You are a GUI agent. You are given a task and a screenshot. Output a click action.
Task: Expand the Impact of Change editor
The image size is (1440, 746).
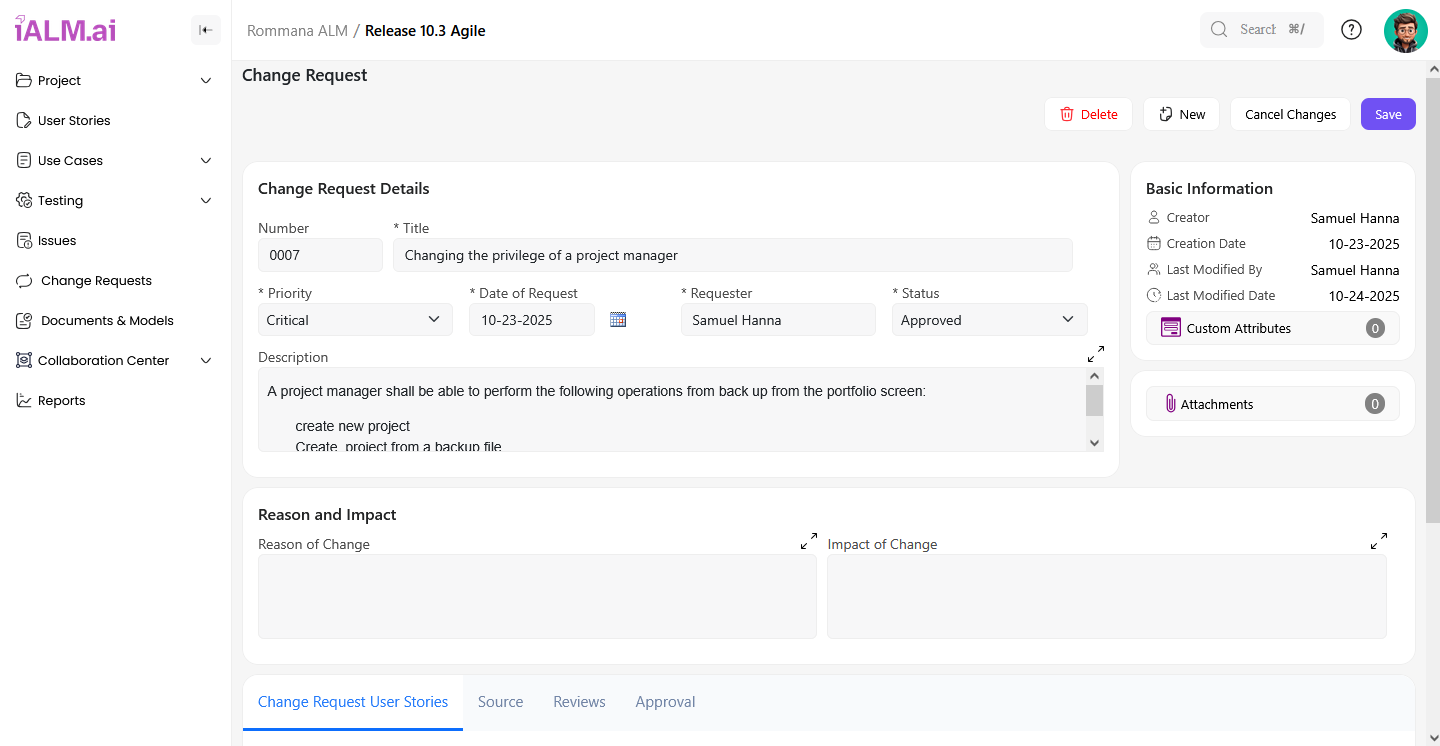click(1378, 541)
